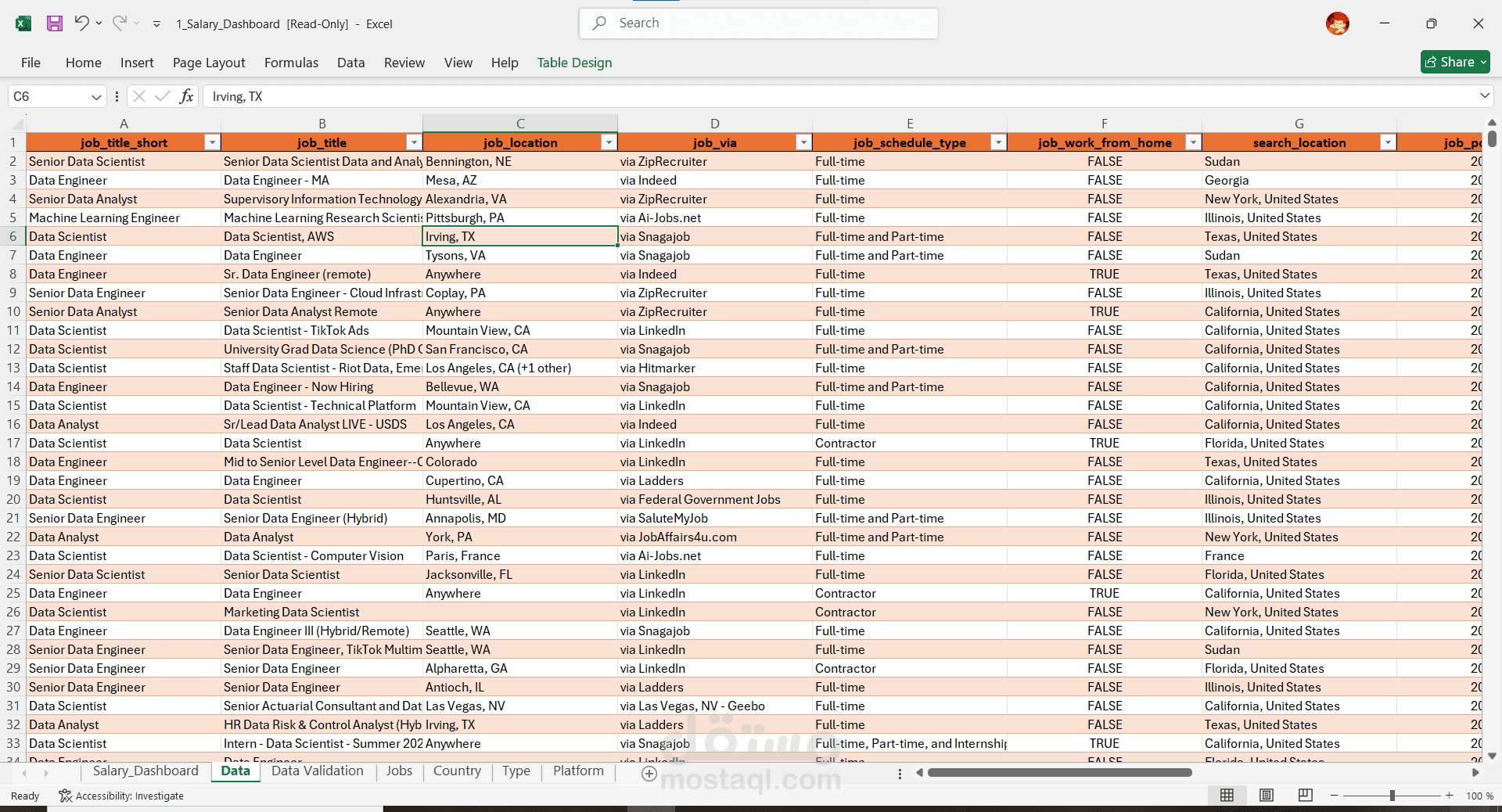Expand the Name Box dropdown arrow
The height and width of the screenshot is (812, 1502).
coord(96,97)
